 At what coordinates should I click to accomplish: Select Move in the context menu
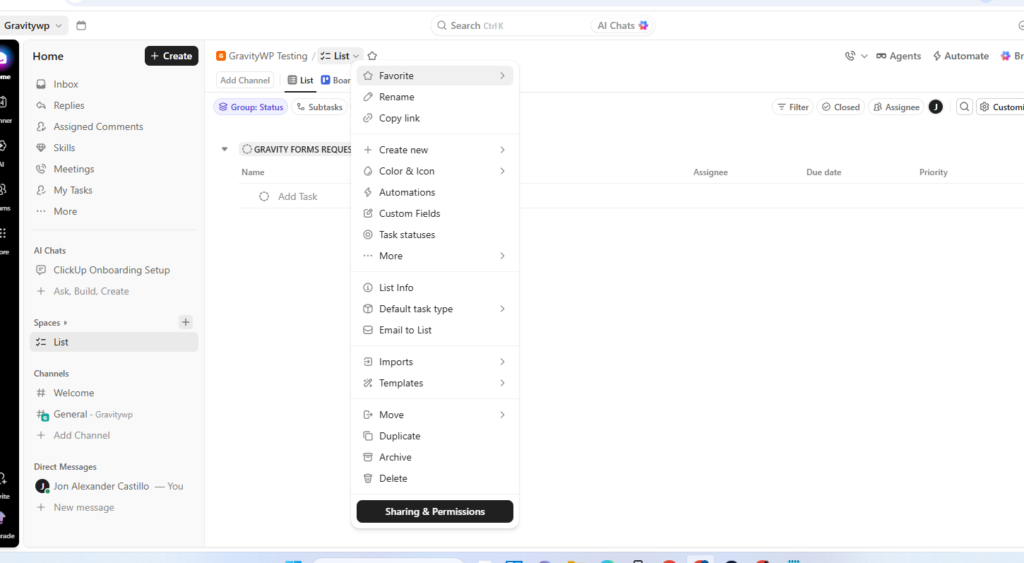[435, 415]
